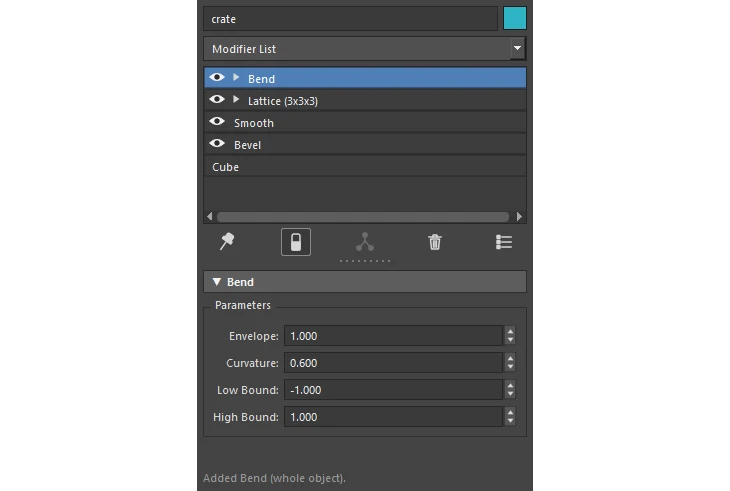Select the Smooth modifier
This screenshot has width=730, height=491.
(365, 122)
